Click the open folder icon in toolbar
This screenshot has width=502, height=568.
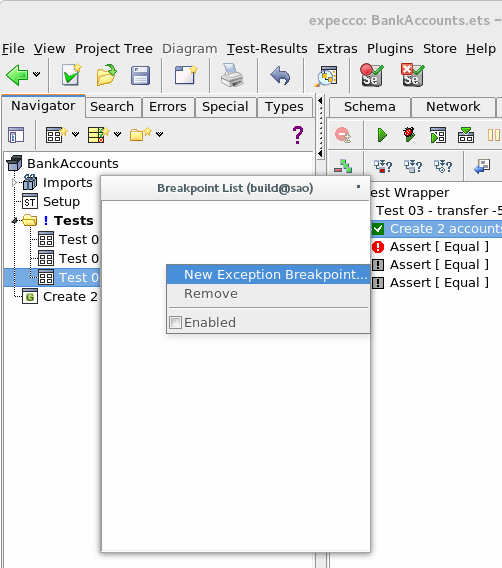pos(106,75)
